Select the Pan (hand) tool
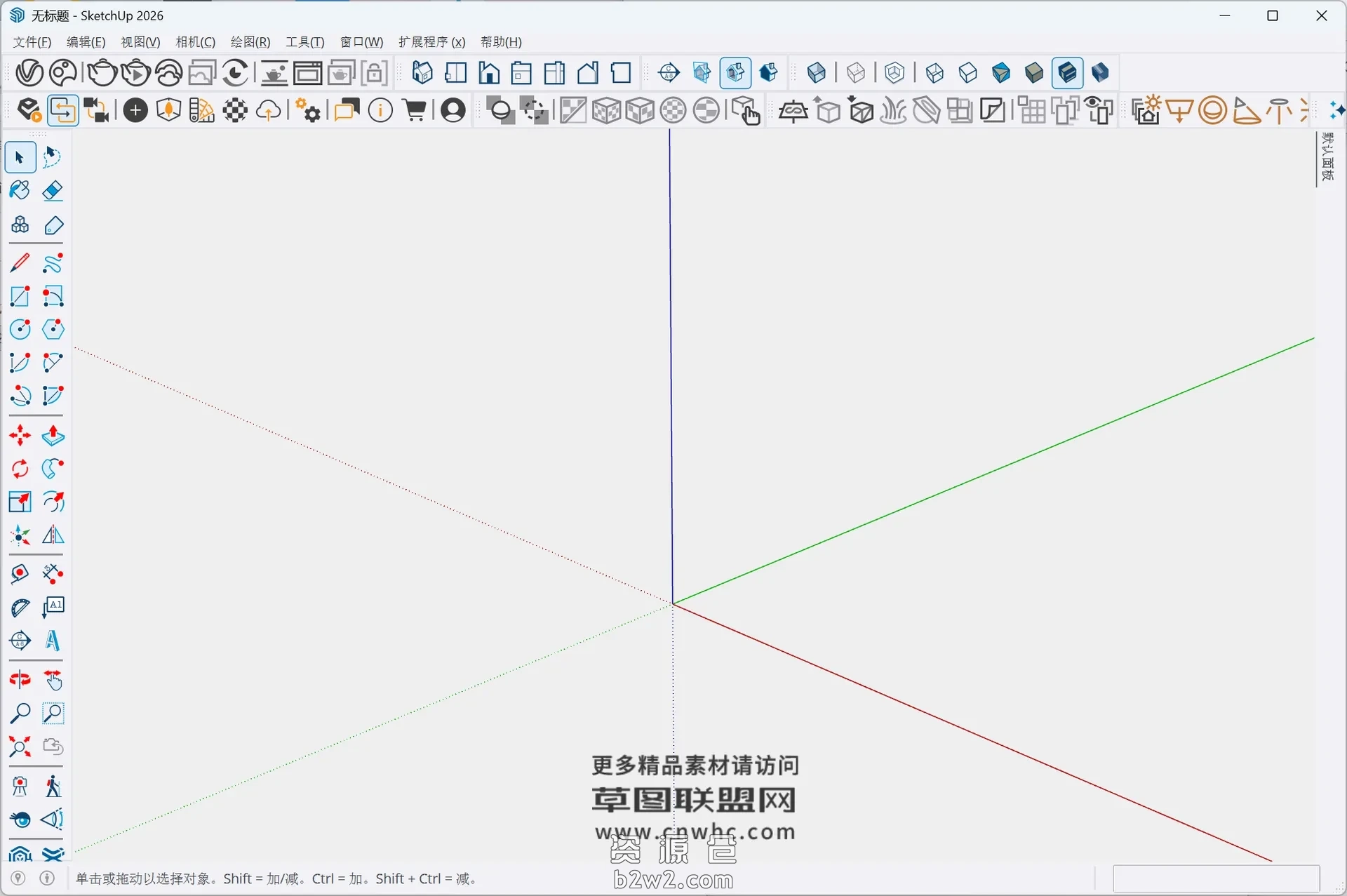The width and height of the screenshot is (1347, 896). click(53, 679)
